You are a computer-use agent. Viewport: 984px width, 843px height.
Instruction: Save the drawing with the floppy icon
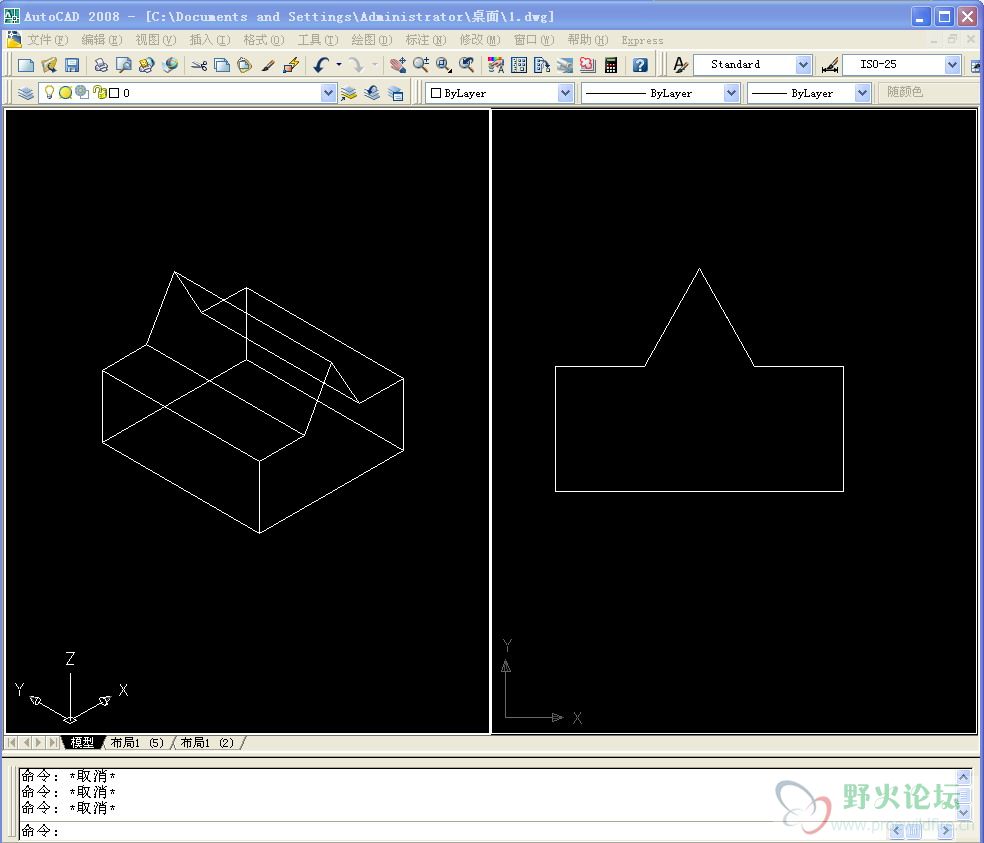coord(72,65)
